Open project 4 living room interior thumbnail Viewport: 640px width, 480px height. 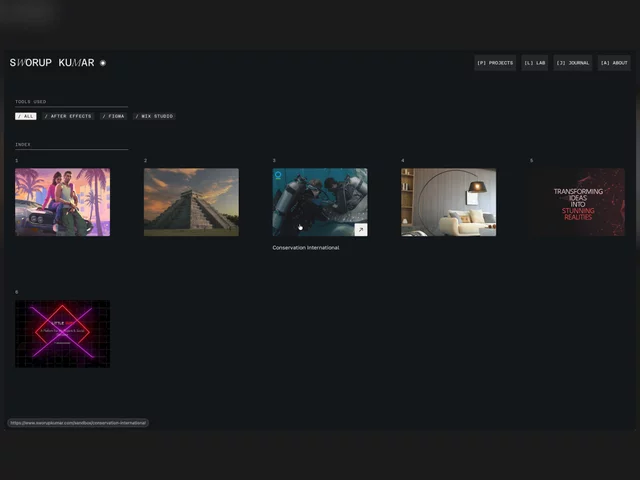click(449, 202)
